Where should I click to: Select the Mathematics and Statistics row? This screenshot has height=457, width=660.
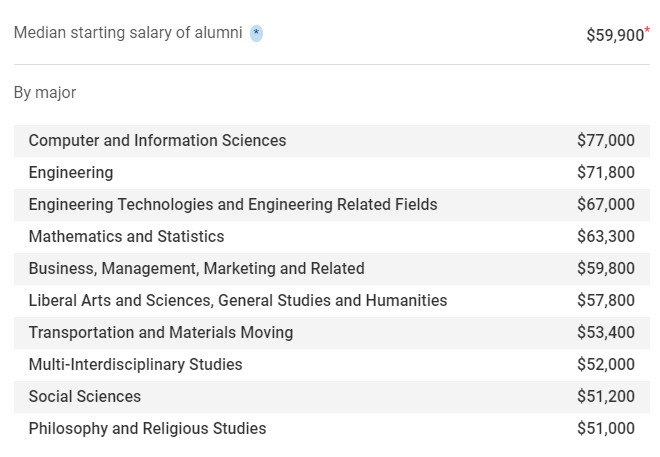pos(332,236)
